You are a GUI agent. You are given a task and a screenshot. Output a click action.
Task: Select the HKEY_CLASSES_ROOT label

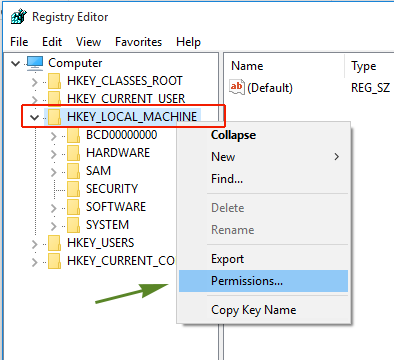pyautogui.click(x=125, y=81)
